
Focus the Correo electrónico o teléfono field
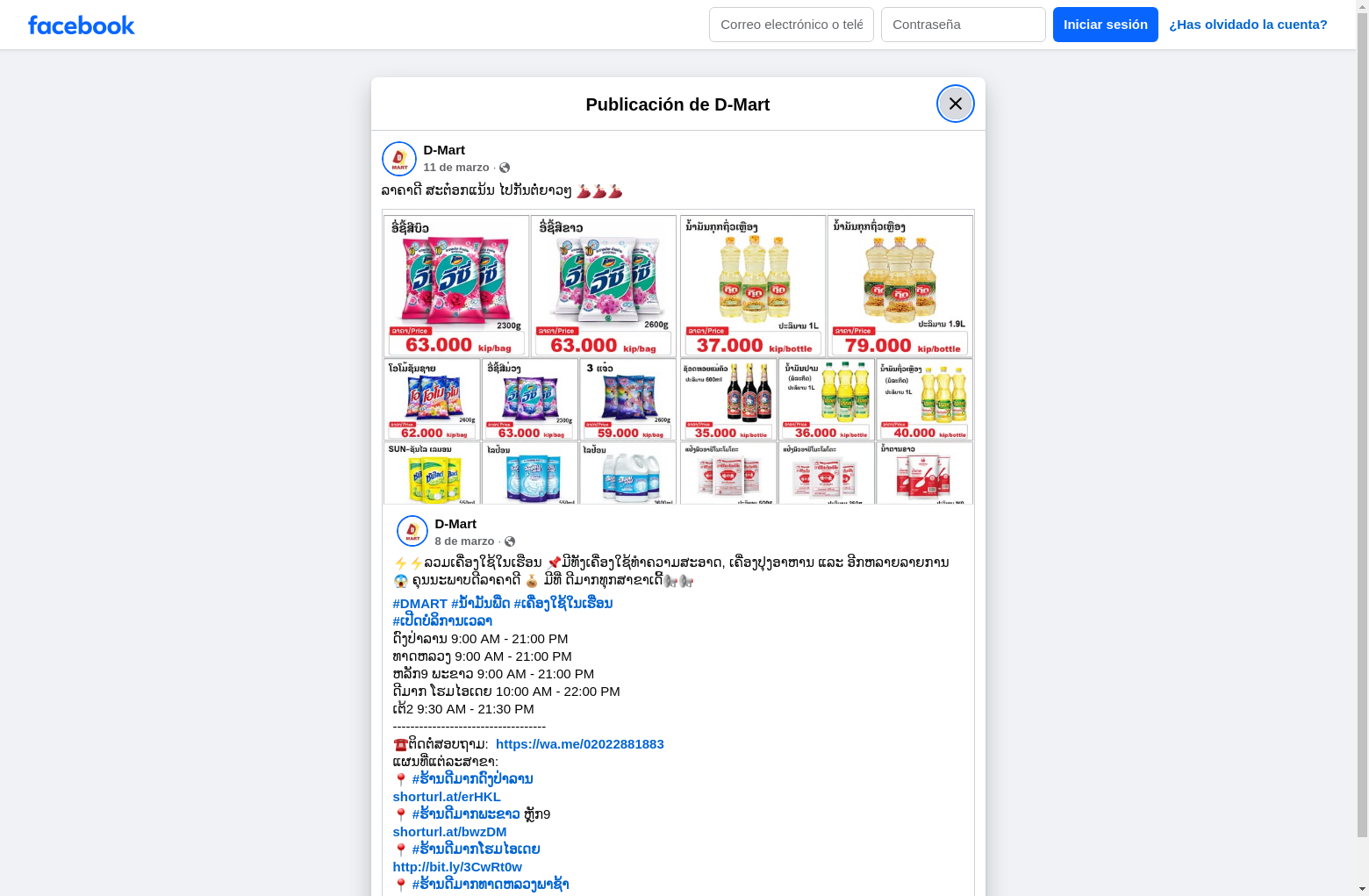coord(792,25)
